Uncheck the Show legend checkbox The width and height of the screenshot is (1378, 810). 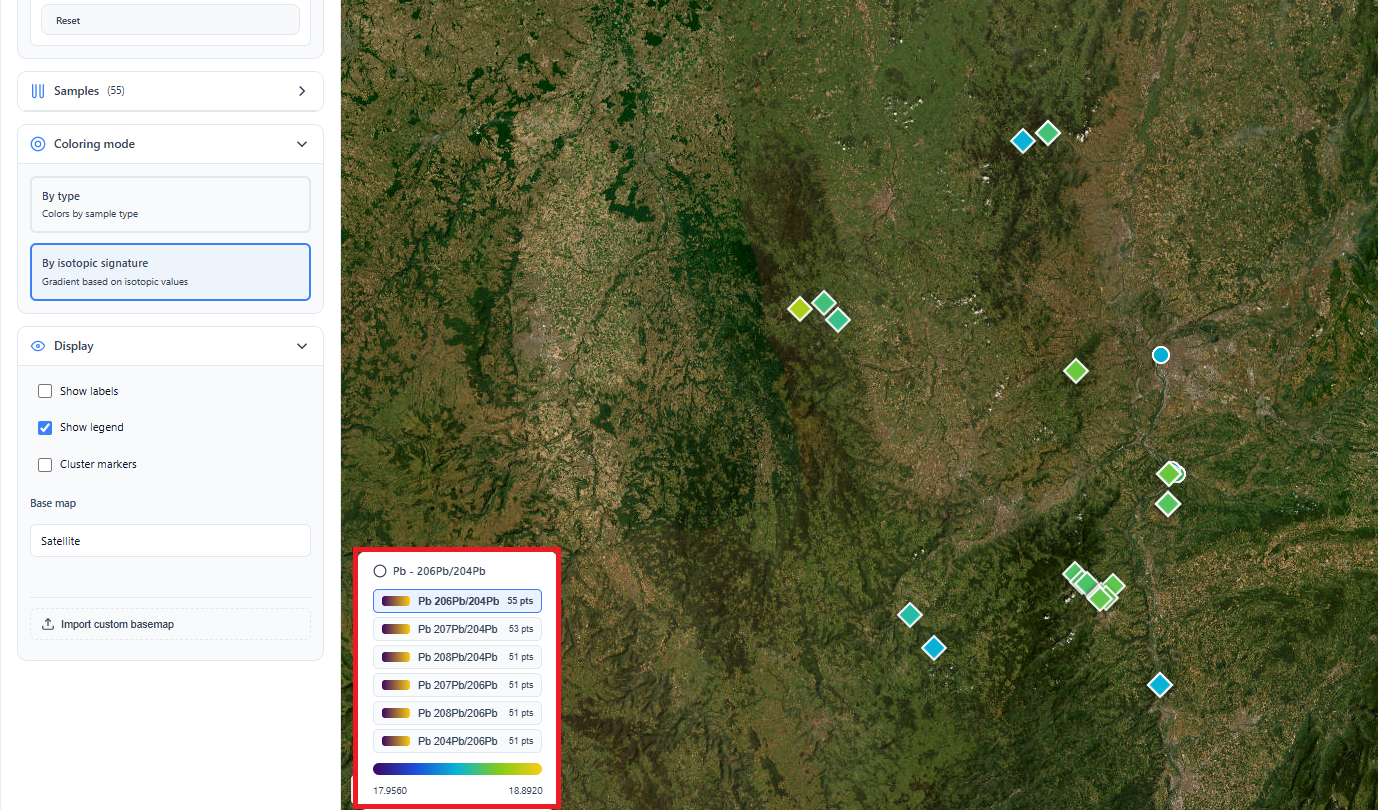(45, 428)
